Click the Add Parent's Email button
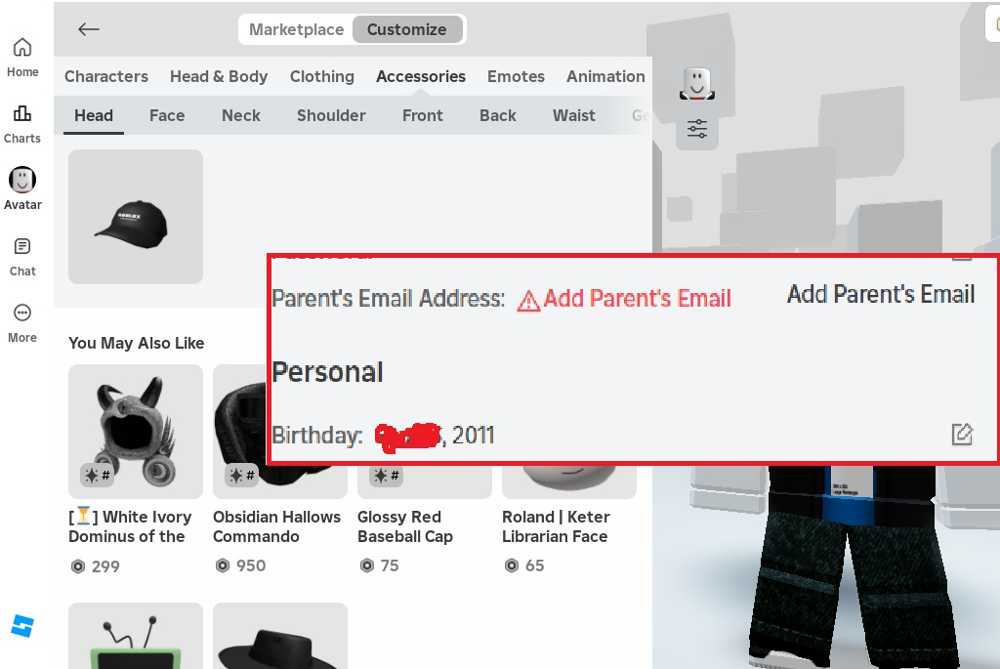This screenshot has width=1000, height=669. click(x=881, y=294)
